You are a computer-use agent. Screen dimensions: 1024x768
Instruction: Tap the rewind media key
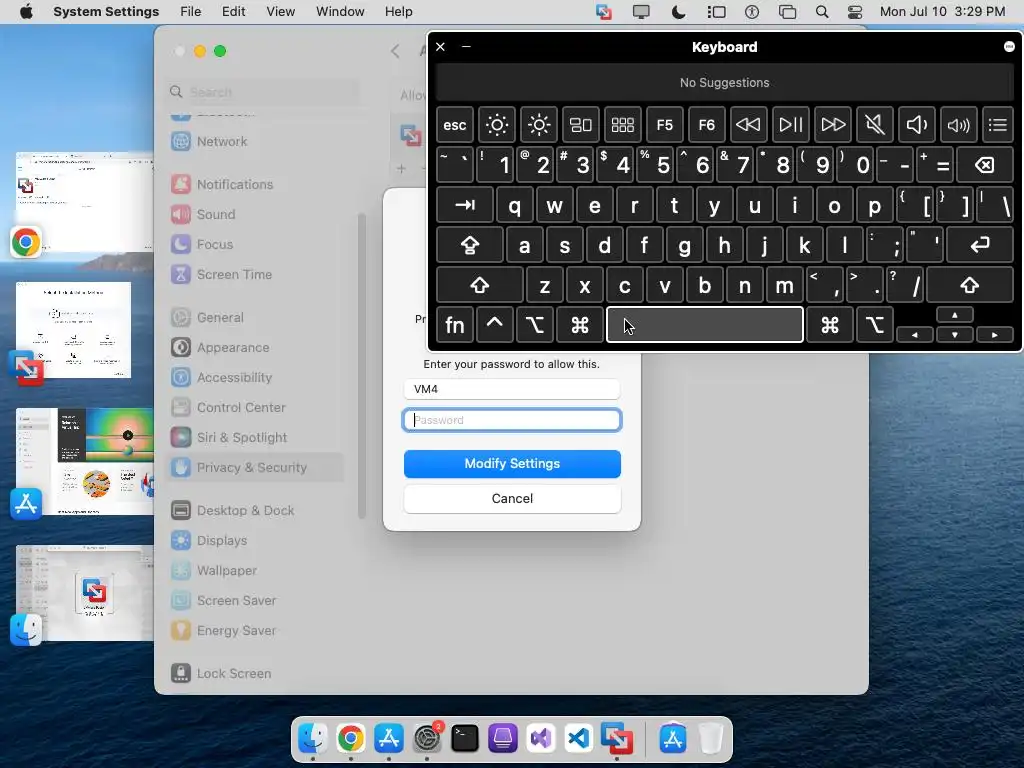748,125
